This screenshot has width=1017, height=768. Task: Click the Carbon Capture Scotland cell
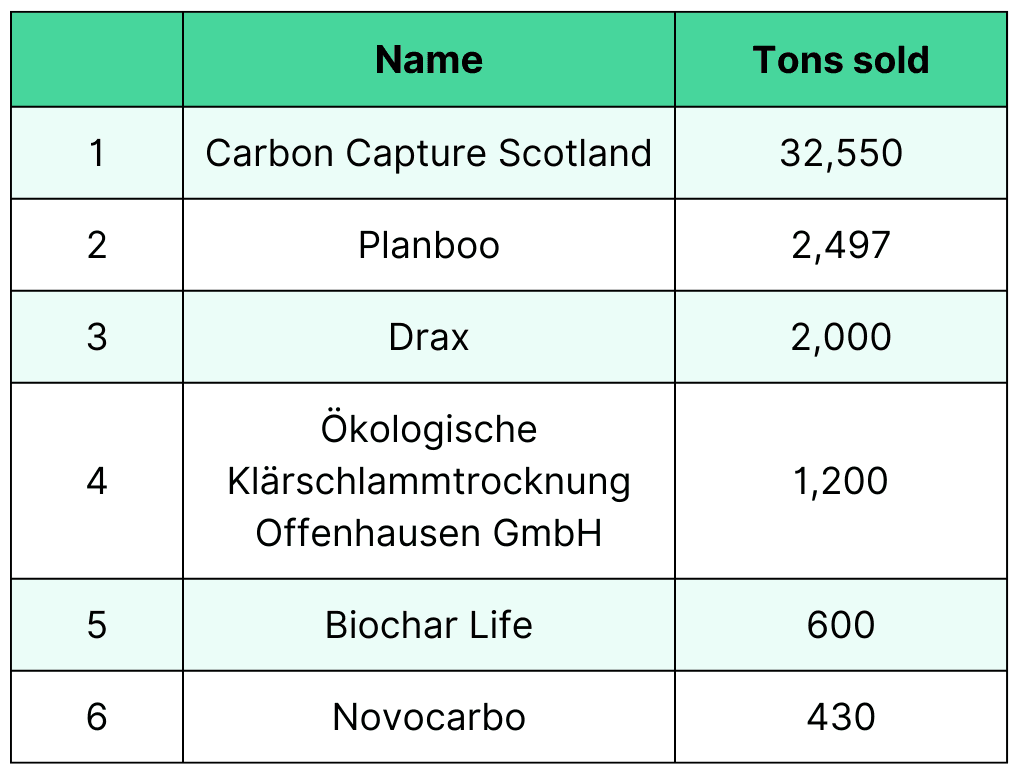429,153
